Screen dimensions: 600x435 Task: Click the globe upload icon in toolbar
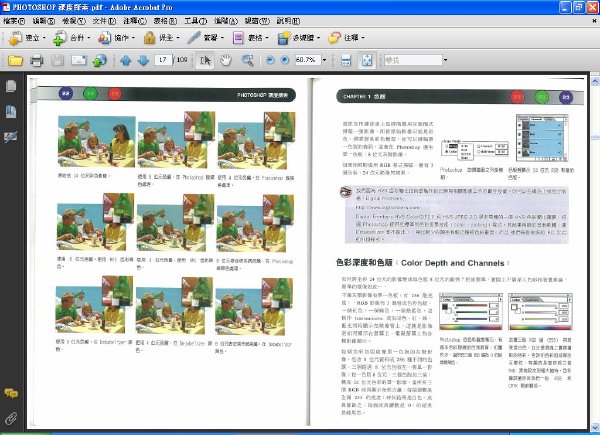point(99,60)
